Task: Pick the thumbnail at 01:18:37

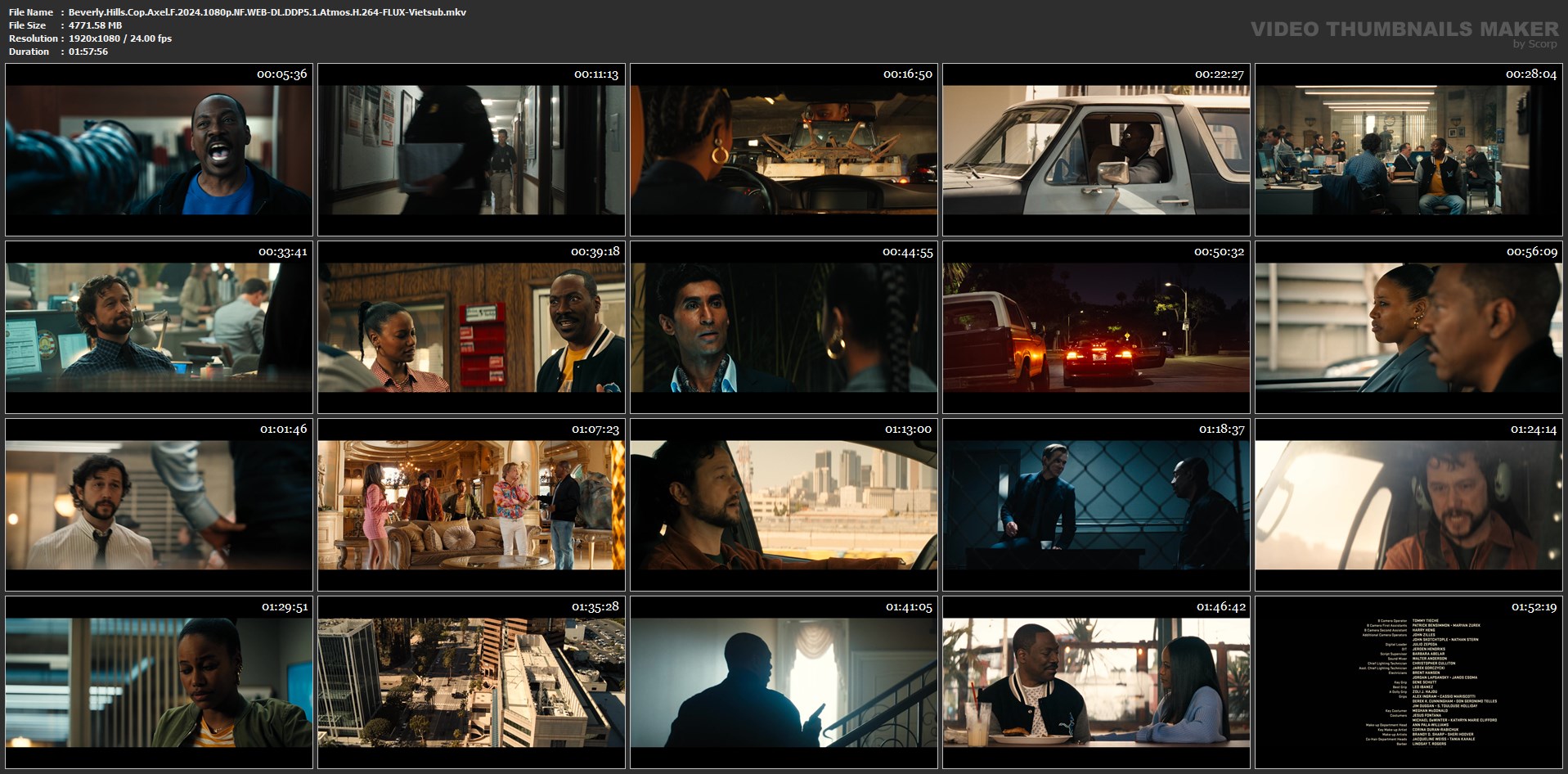Action: pyautogui.click(x=1096, y=505)
